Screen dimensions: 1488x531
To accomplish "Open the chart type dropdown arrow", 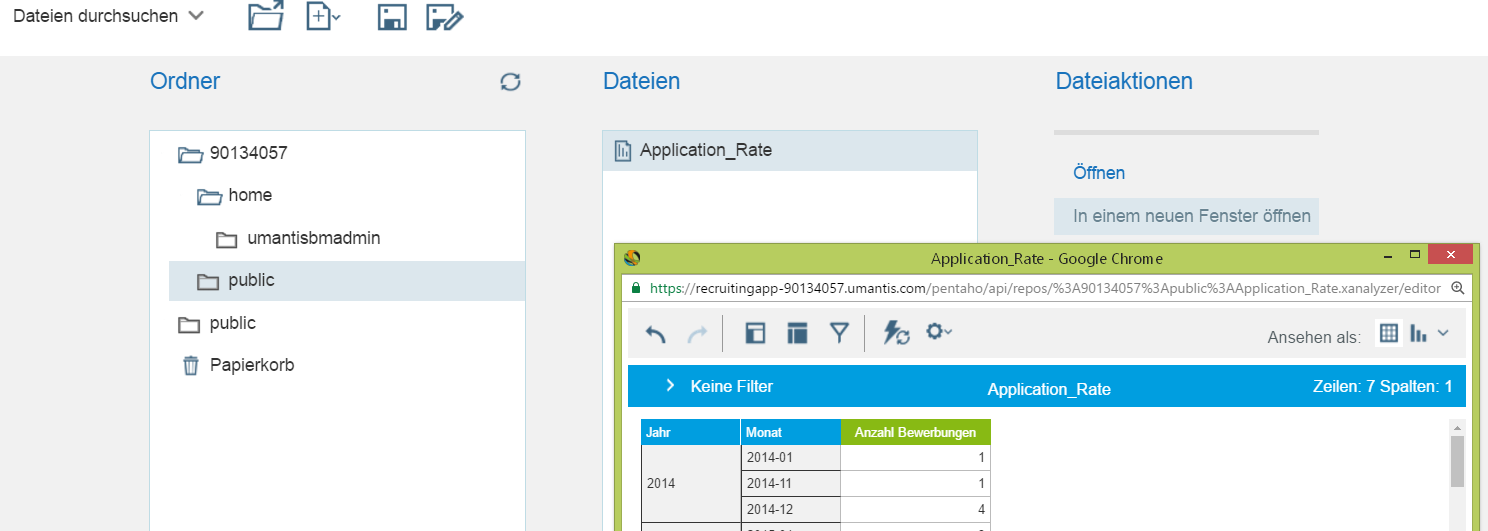I will tap(1443, 334).
